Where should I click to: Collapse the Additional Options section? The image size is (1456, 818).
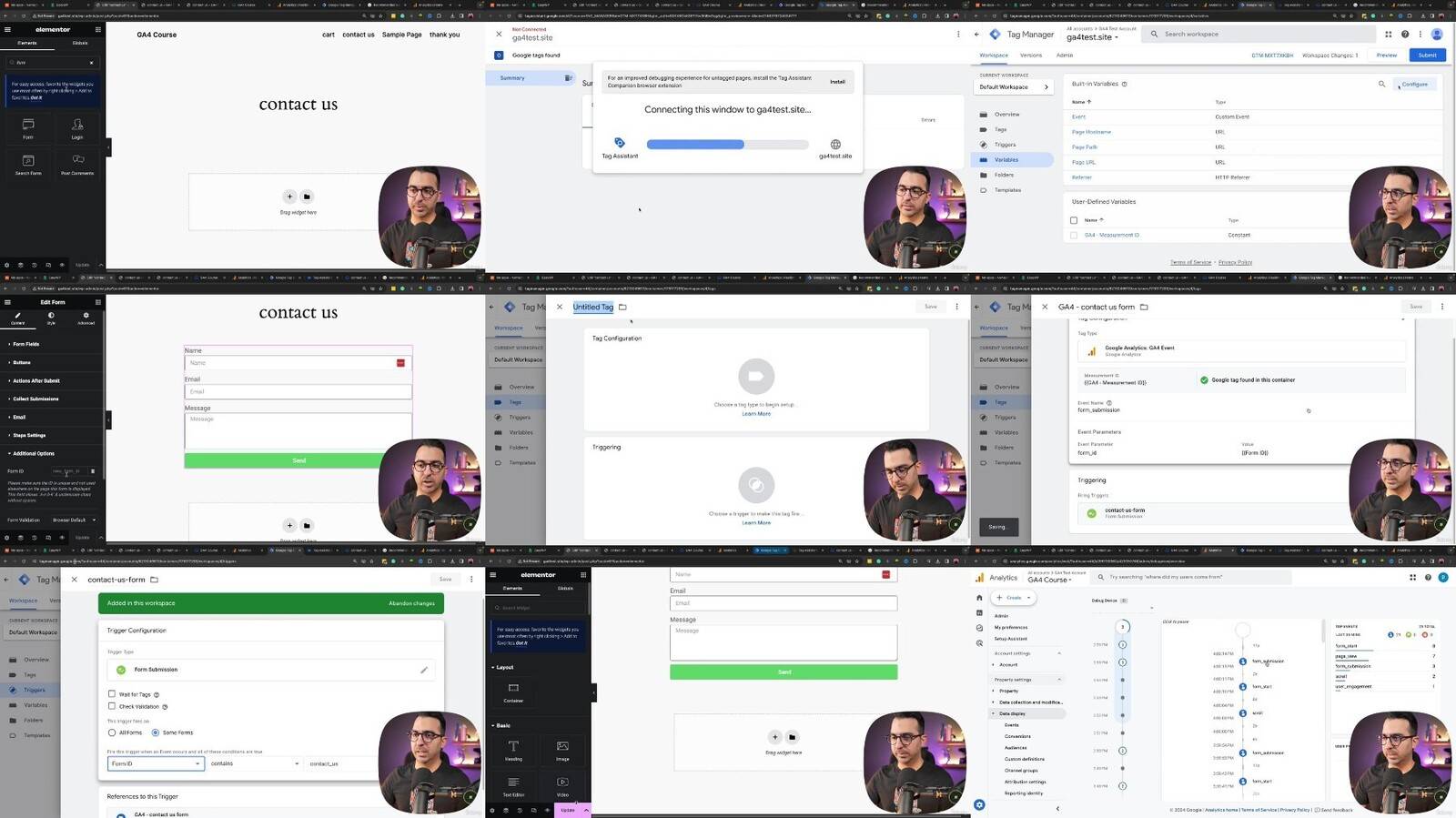point(53,453)
